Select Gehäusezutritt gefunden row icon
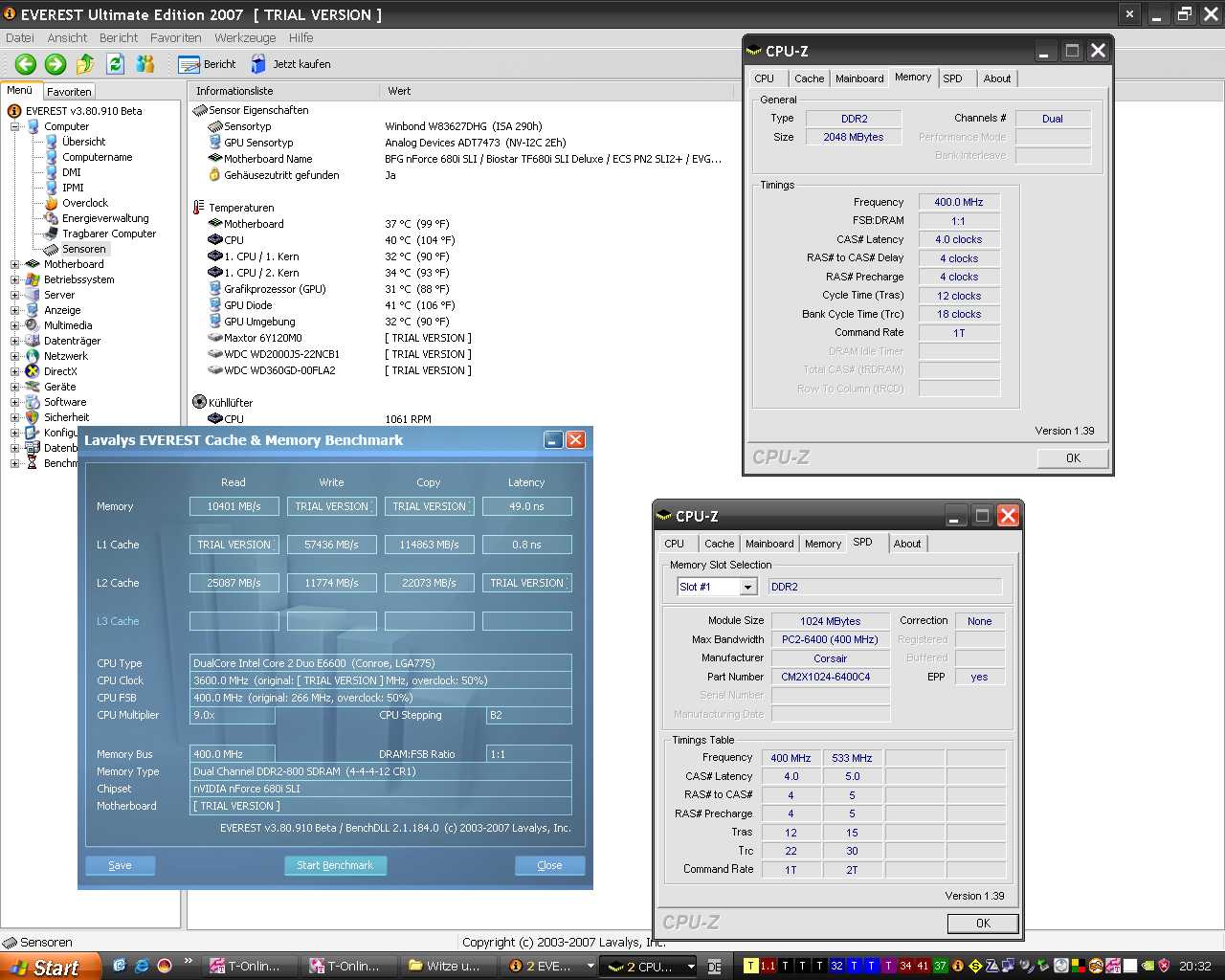Screen dimensions: 1225x980 point(215,175)
